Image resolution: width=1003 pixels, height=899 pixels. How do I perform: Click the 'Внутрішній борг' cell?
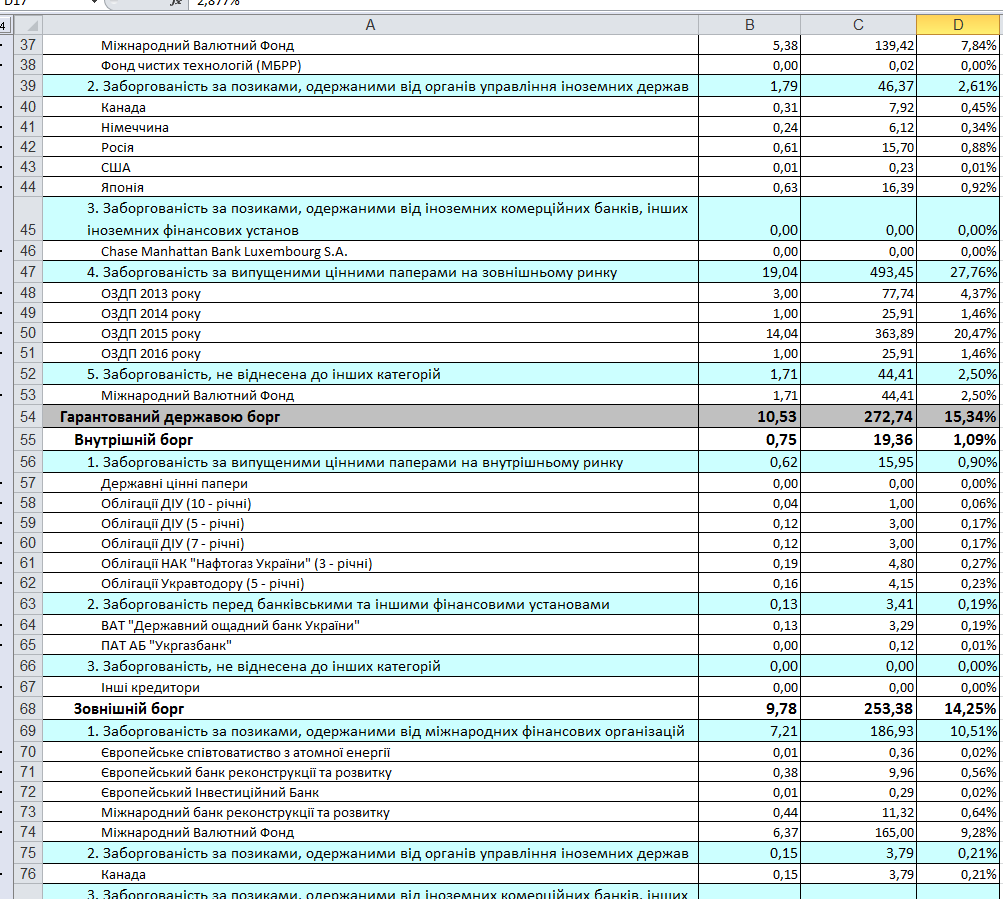[133, 440]
